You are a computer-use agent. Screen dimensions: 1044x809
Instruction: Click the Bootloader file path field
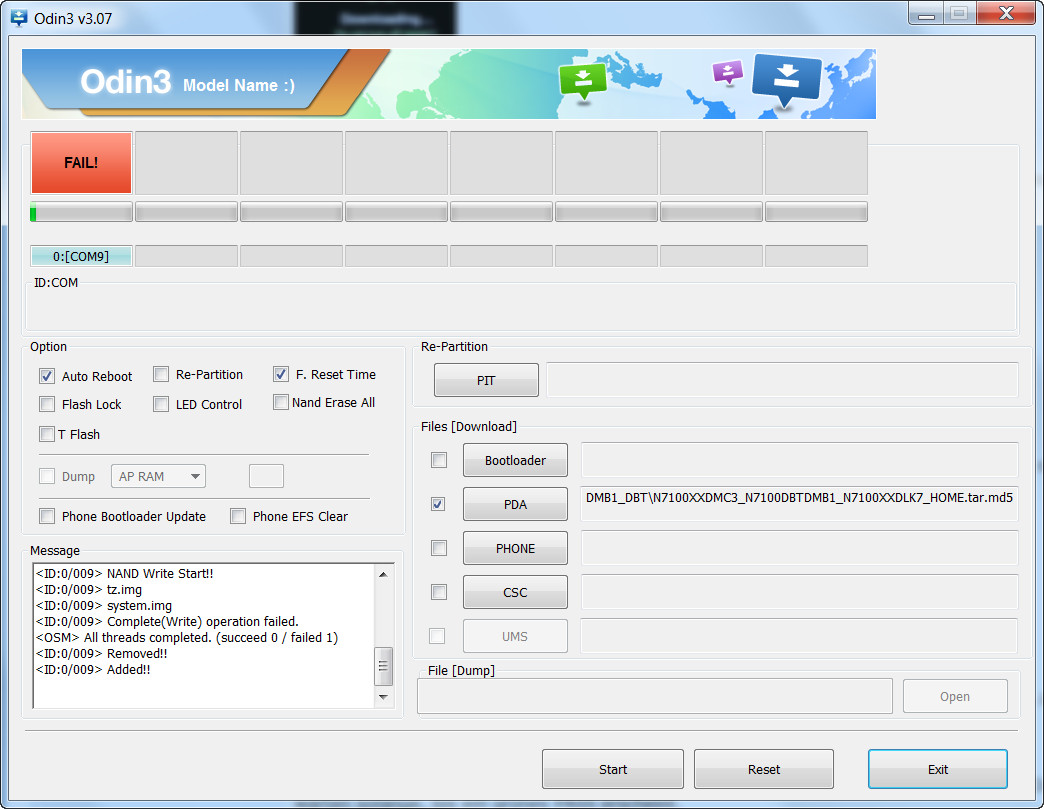[x=800, y=460]
